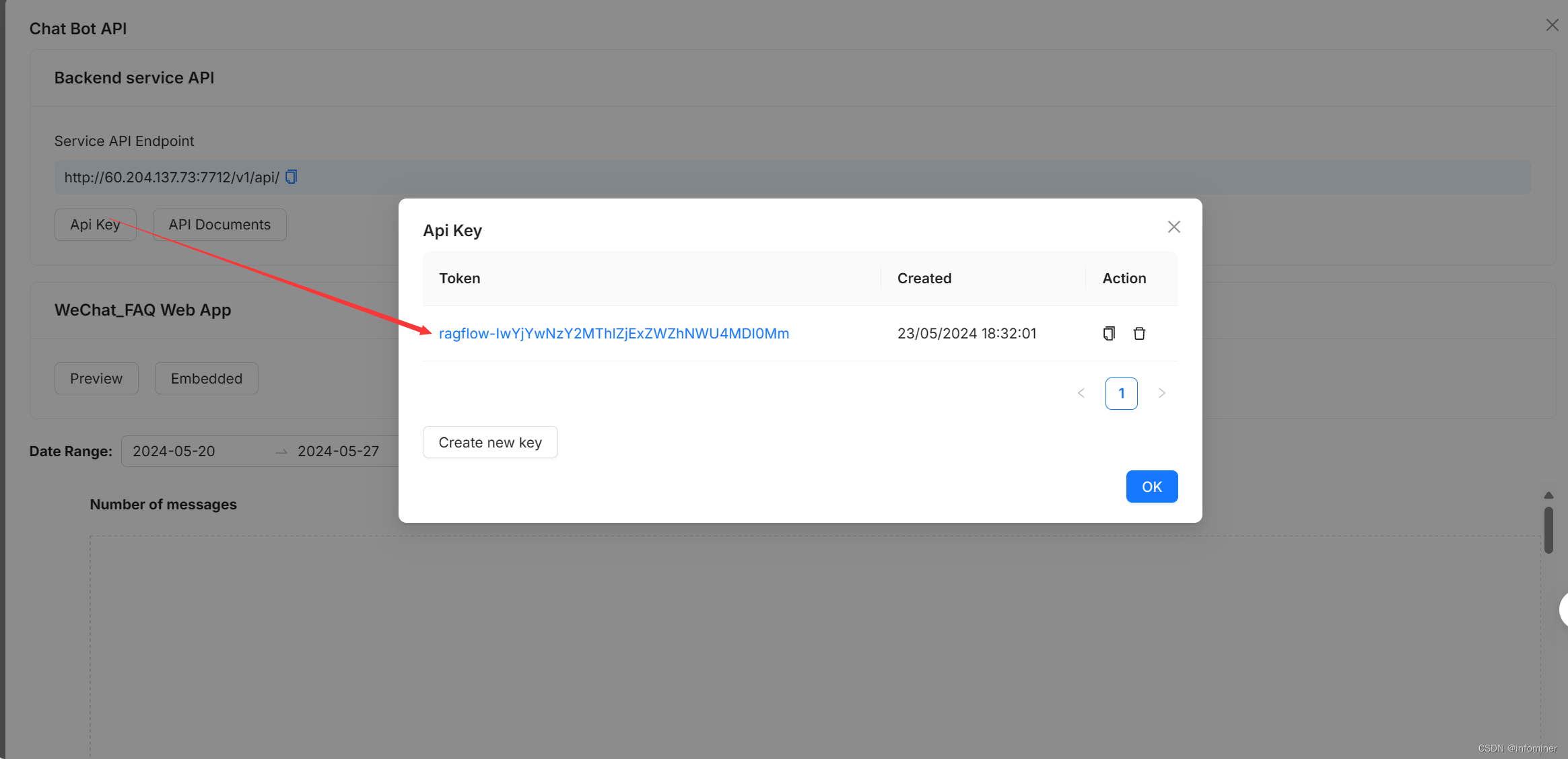Image resolution: width=1568 pixels, height=759 pixels.
Task: Close the Chat Bot API panel
Action: pyautogui.click(x=1552, y=25)
